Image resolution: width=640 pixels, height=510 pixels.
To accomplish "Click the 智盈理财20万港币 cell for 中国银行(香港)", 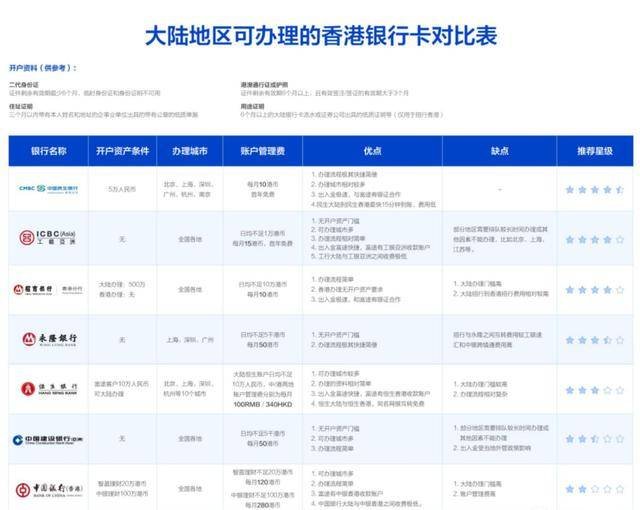I will [122, 488].
